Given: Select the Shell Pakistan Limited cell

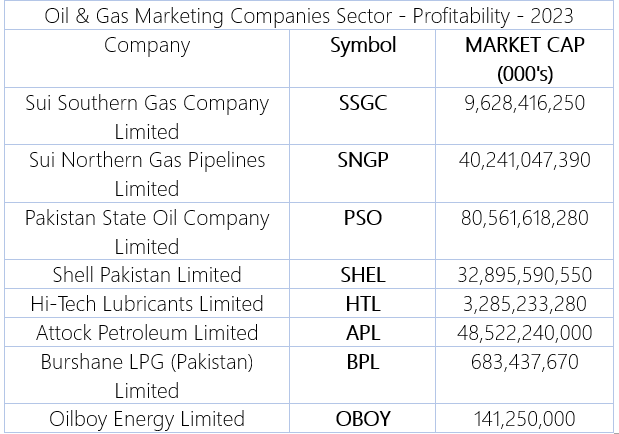Looking at the screenshot, I should coord(147,274).
